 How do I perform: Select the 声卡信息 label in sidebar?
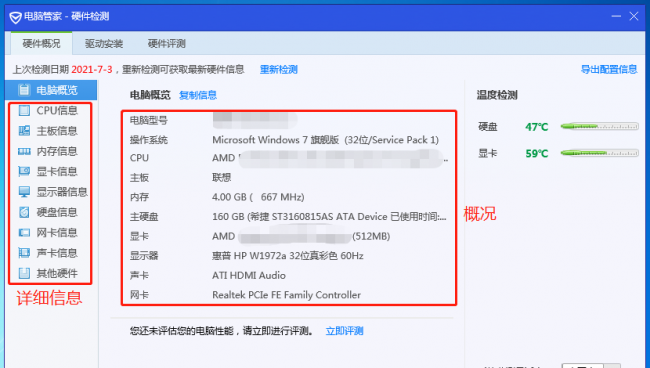(x=57, y=253)
